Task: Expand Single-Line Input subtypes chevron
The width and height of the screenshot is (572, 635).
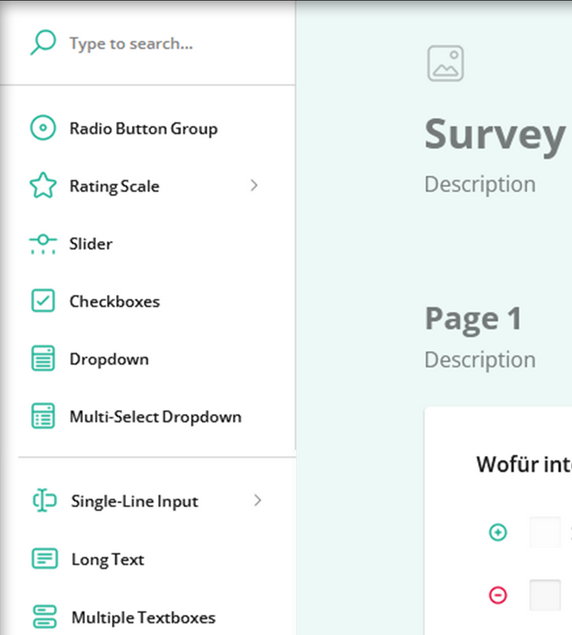Action: 258,501
